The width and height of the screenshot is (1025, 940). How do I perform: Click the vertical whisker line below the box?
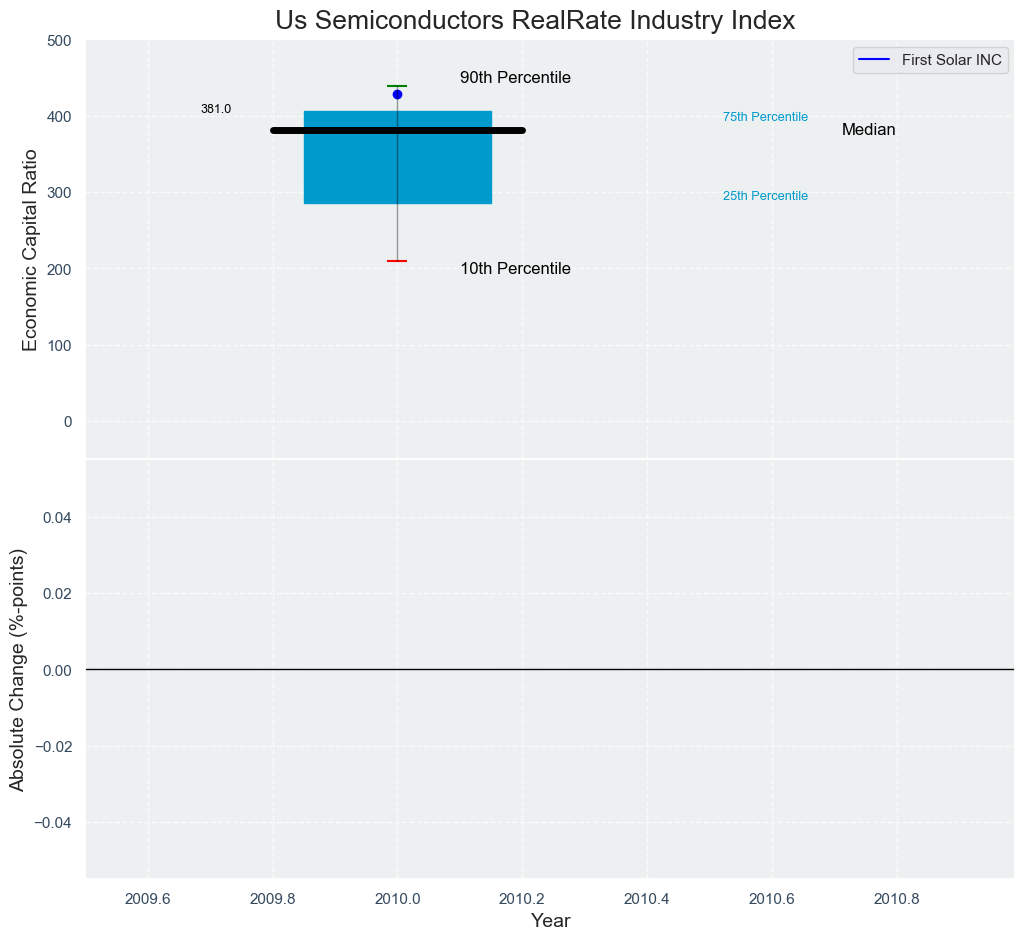coord(397,232)
